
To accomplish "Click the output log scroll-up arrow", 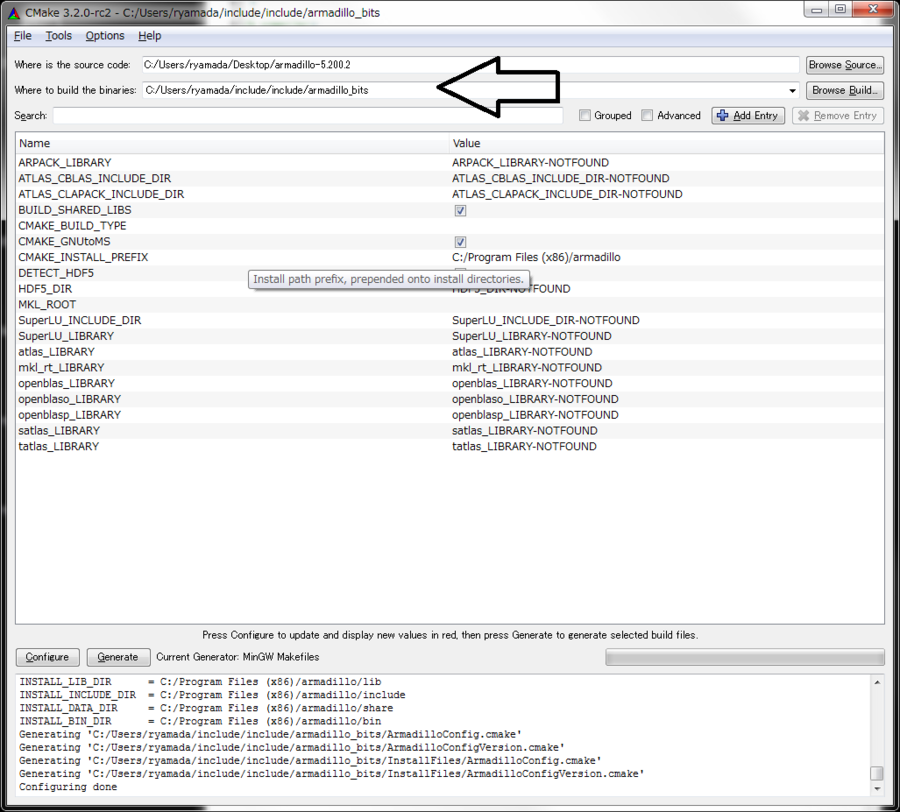I will click(876, 682).
